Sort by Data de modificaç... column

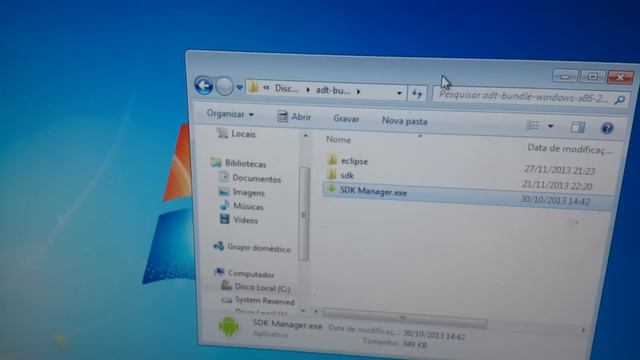pyautogui.click(x=570, y=149)
